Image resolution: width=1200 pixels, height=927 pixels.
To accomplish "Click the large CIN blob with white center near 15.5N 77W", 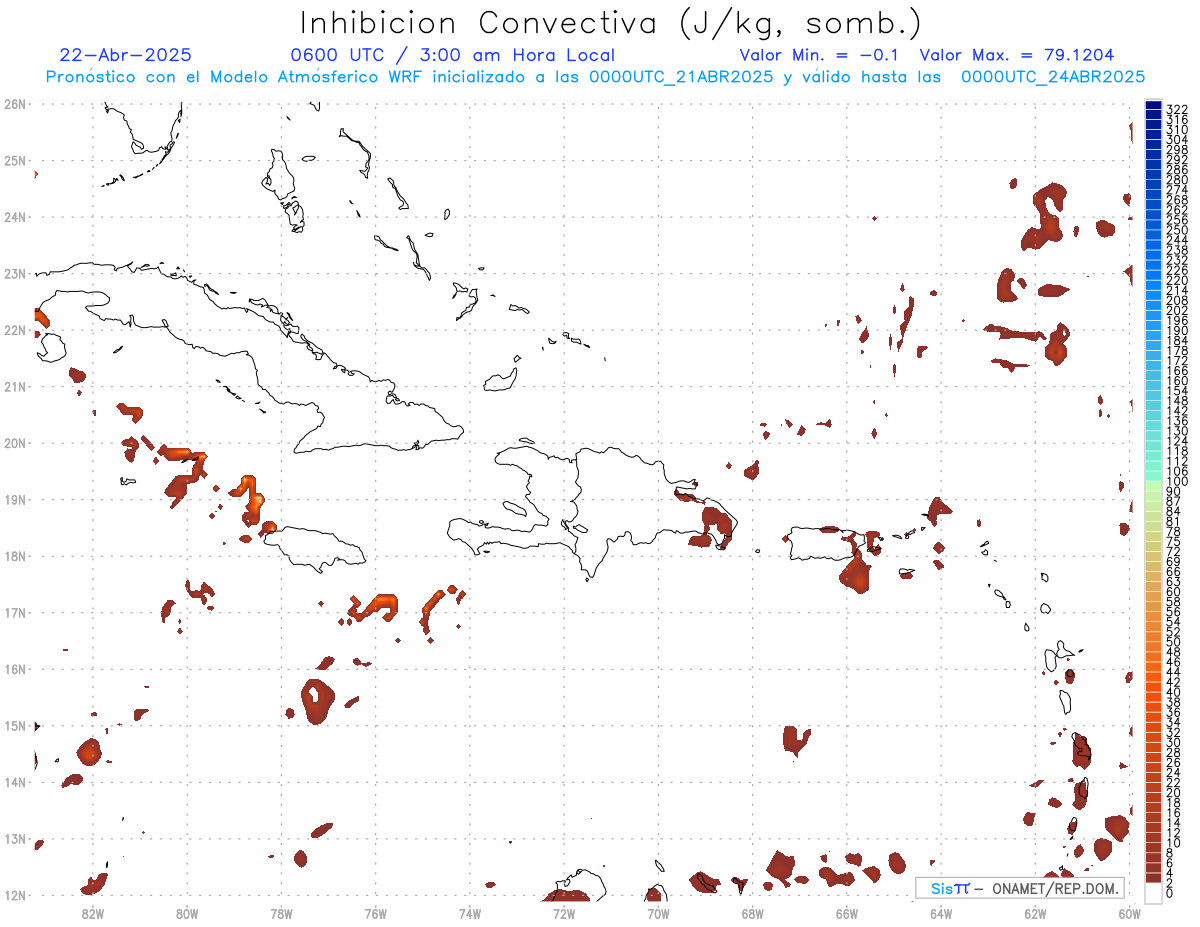I will (318, 700).
